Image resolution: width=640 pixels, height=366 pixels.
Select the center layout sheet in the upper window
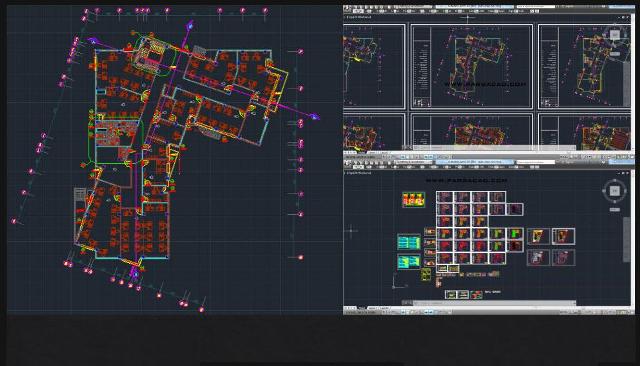472,67
